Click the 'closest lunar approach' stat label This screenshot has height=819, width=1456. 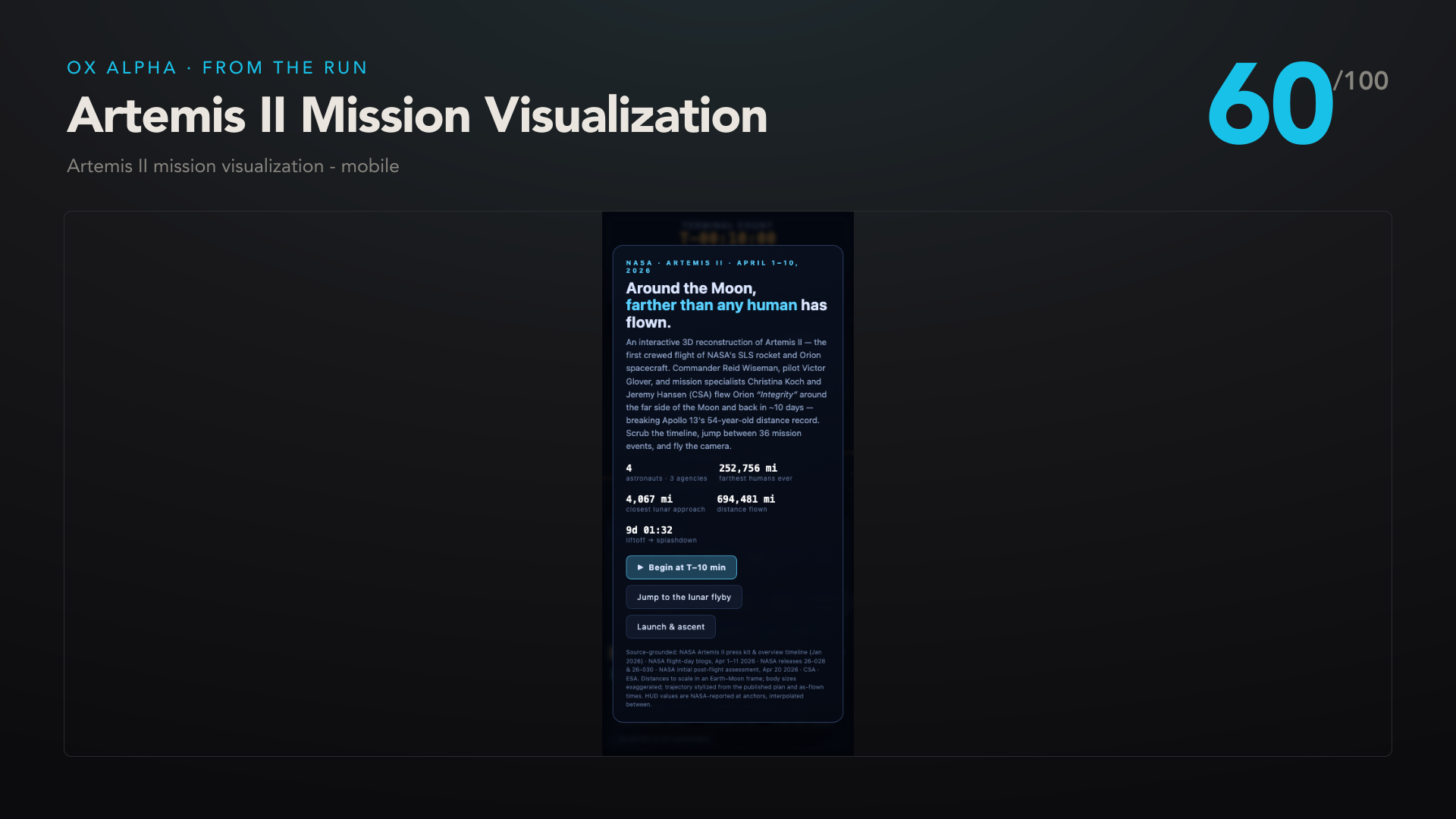(x=665, y=510)
